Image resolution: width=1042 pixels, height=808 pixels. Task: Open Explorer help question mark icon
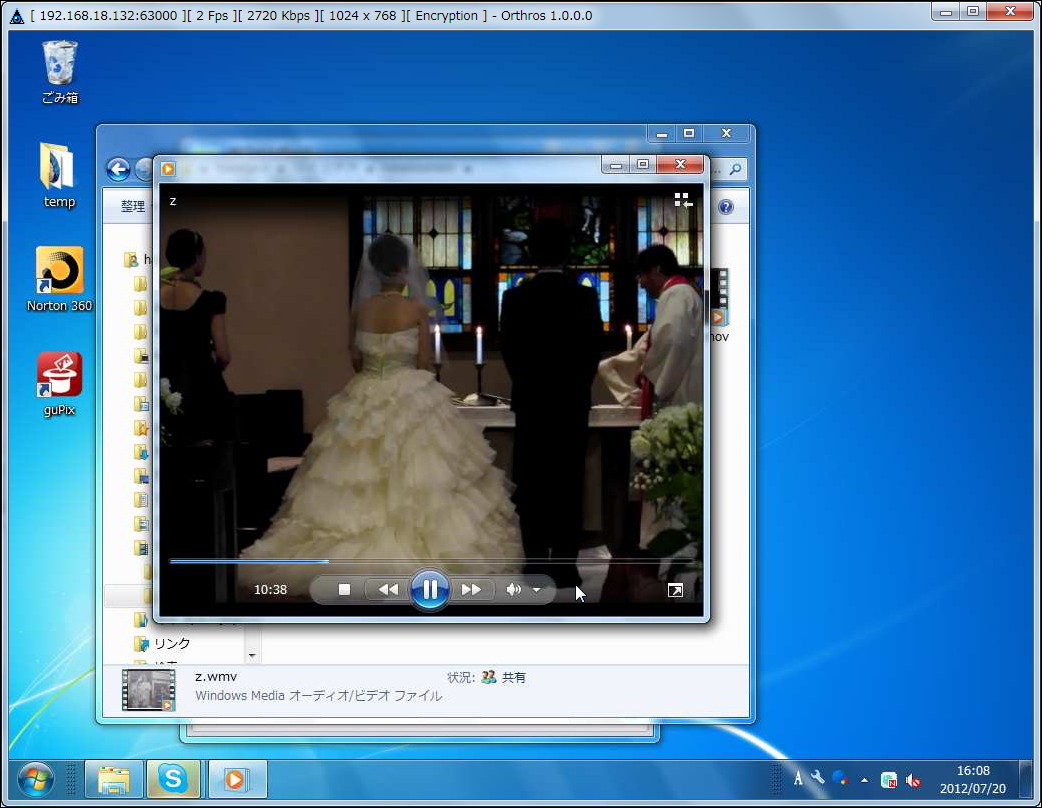[726, 207]
